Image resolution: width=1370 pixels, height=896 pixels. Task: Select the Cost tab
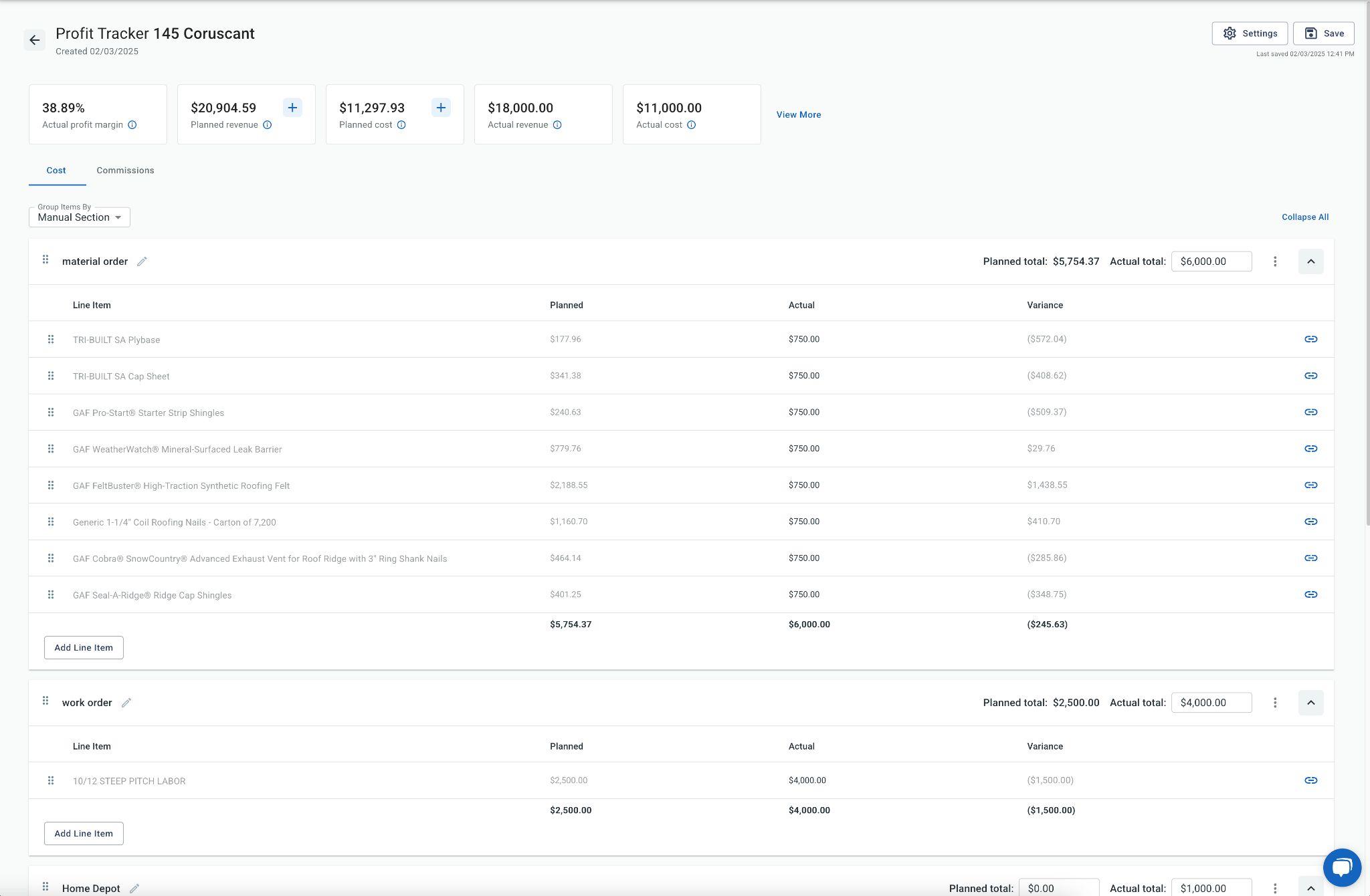pyautogui.click(x=56, y=171)
